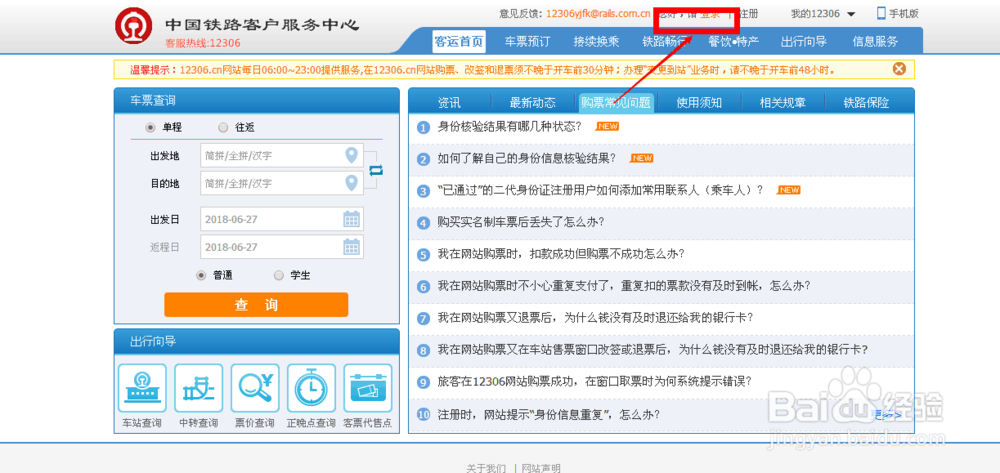Switch to the 资讯 tab
The height and width of the screenshot is (473, 1000).
coord(449,103)
